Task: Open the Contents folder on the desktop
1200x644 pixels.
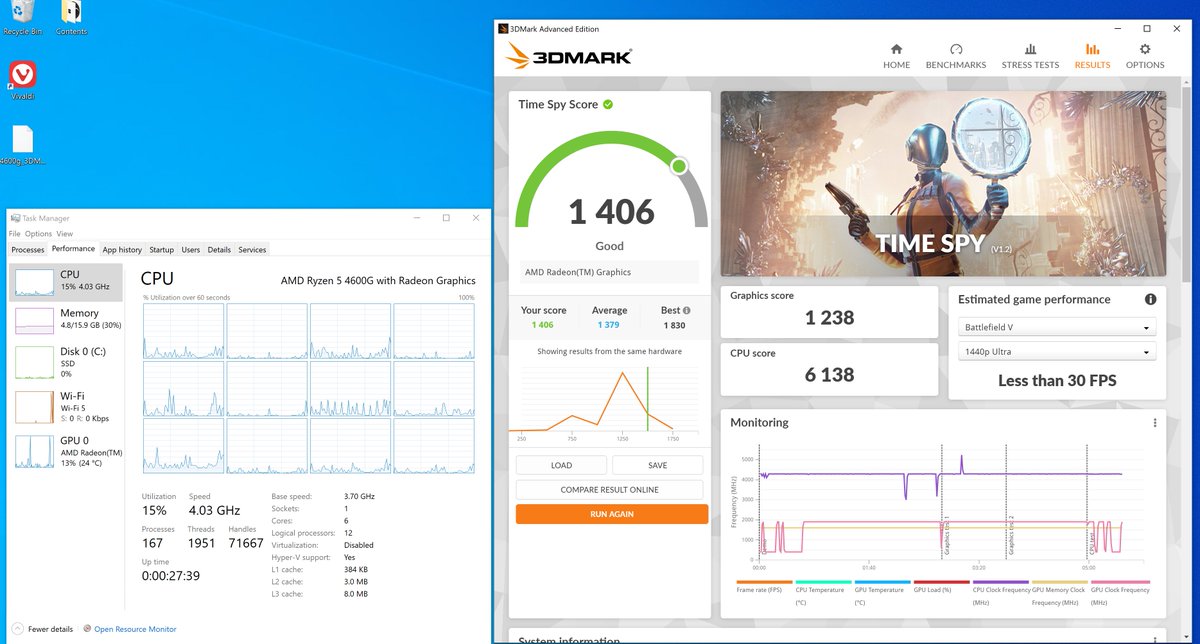Action: pos(71,18)
